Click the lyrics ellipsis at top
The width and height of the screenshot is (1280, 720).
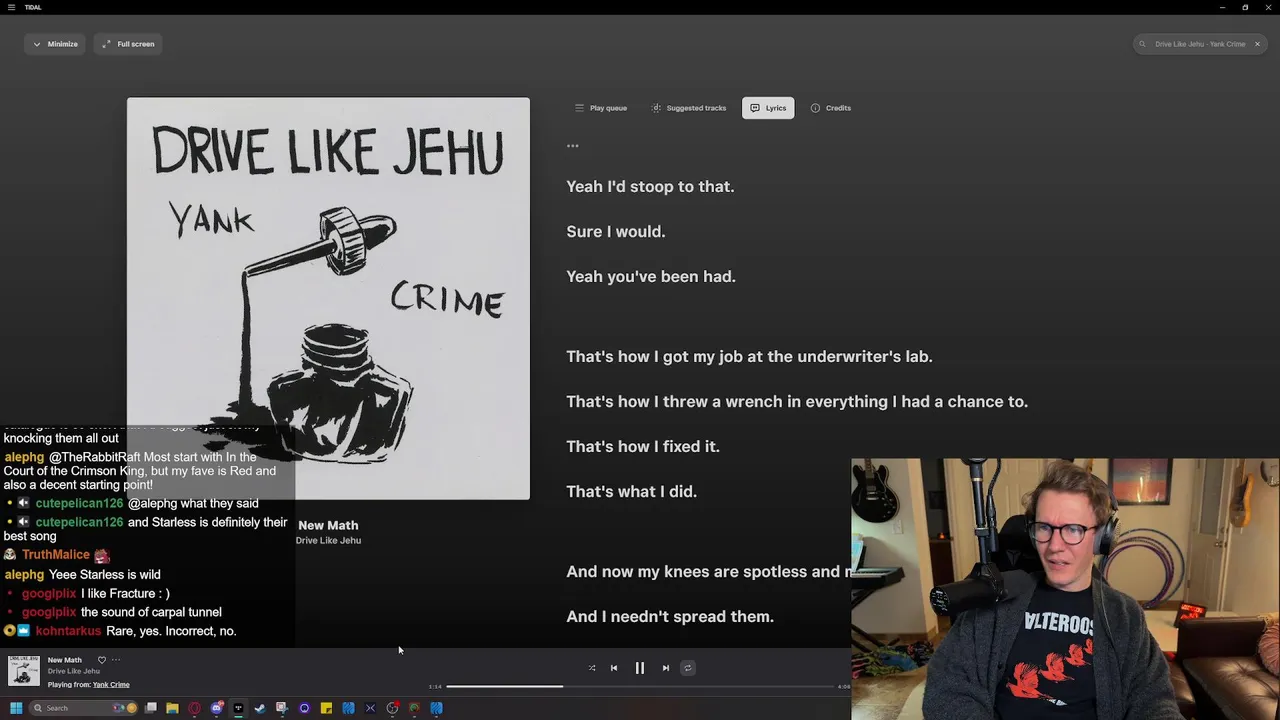point(572,146)
